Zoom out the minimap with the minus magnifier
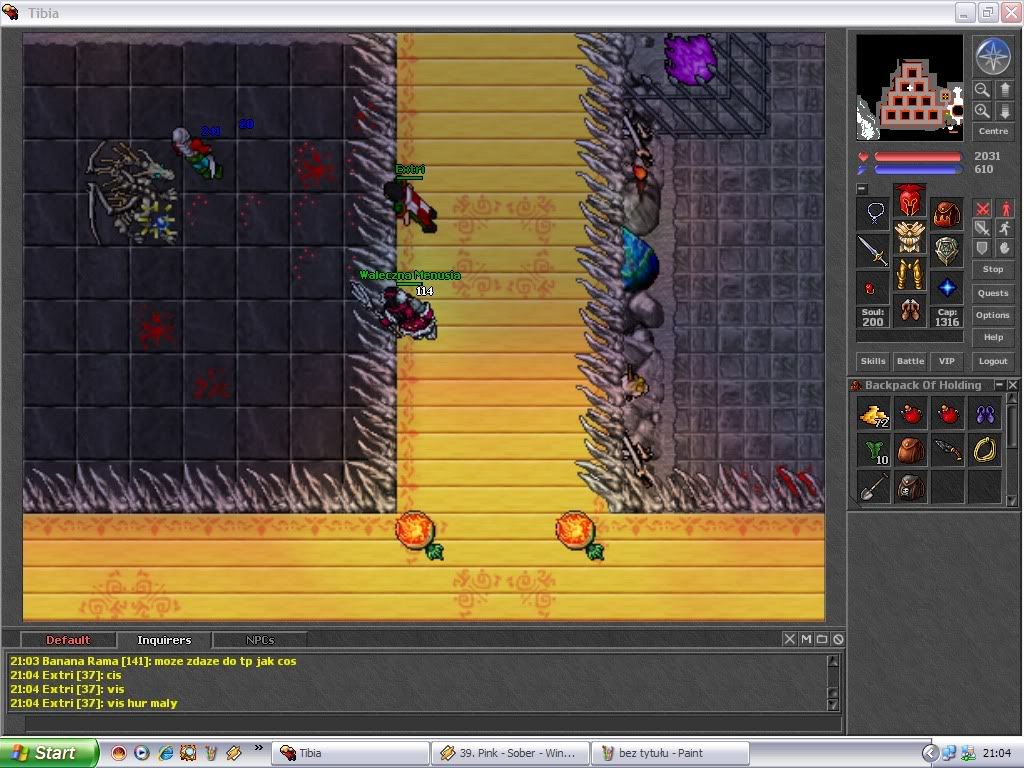Screen dimensions: 1024x768 [x=982, y=89]
